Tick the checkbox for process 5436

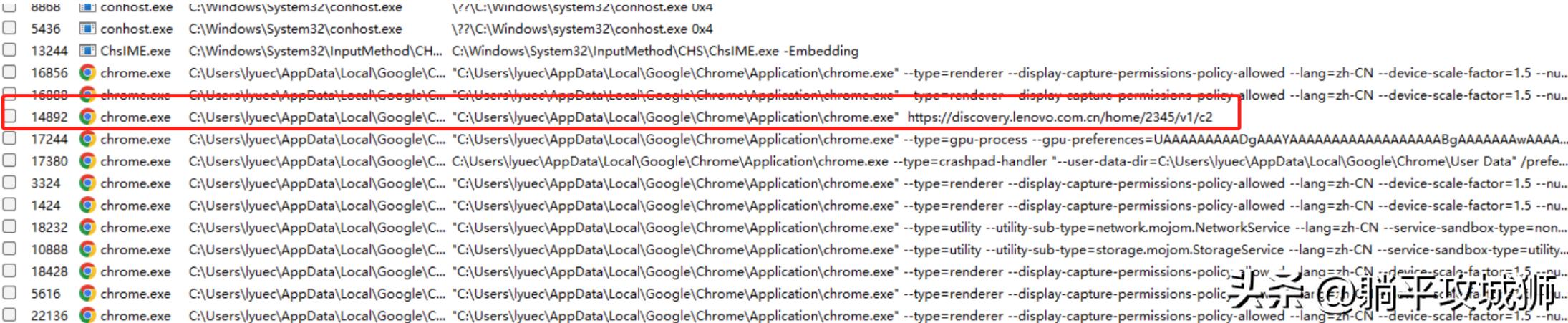tap(9, 28)
